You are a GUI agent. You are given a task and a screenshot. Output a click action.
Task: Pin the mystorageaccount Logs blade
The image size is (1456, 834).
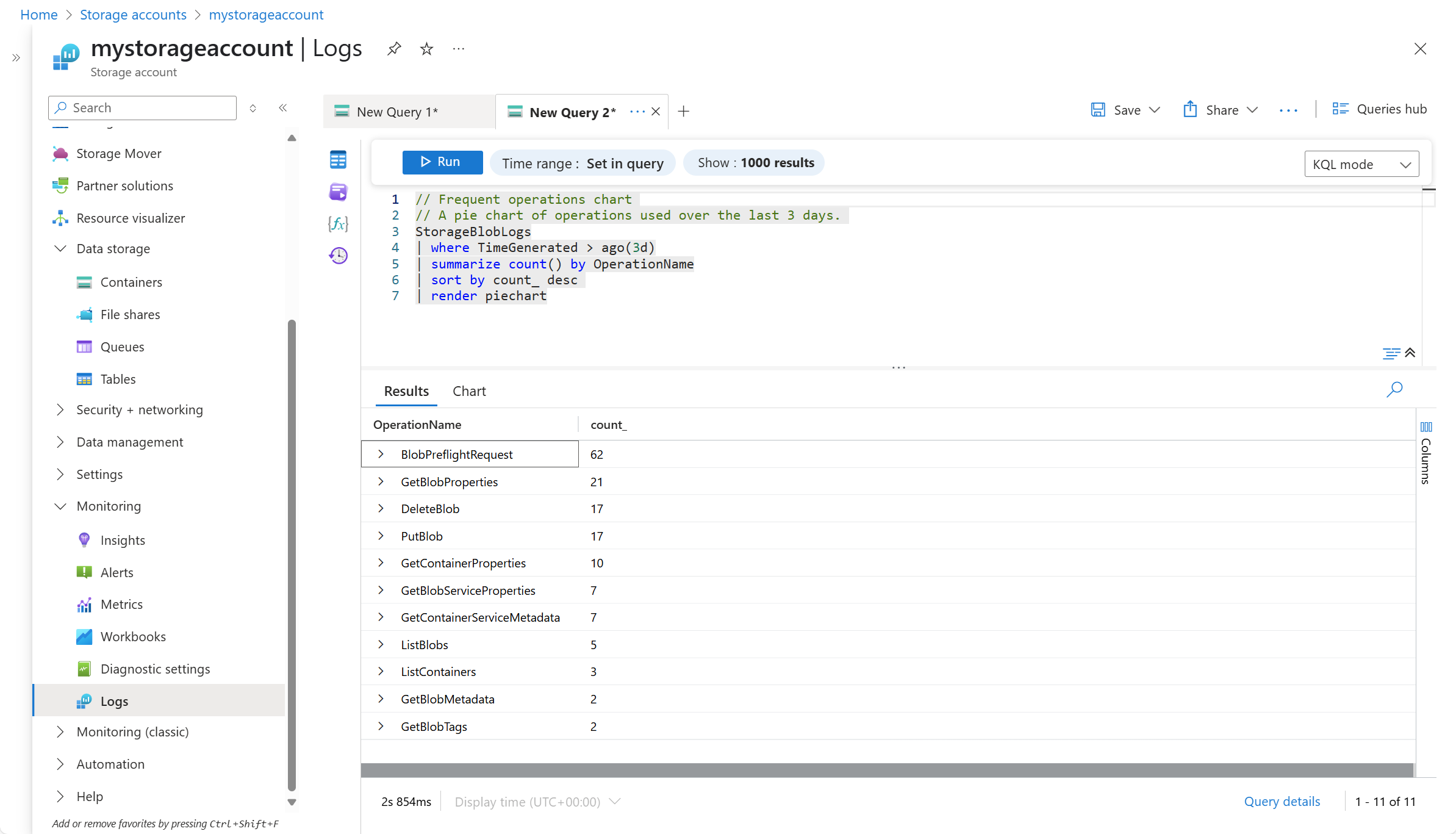pos(394,48)
